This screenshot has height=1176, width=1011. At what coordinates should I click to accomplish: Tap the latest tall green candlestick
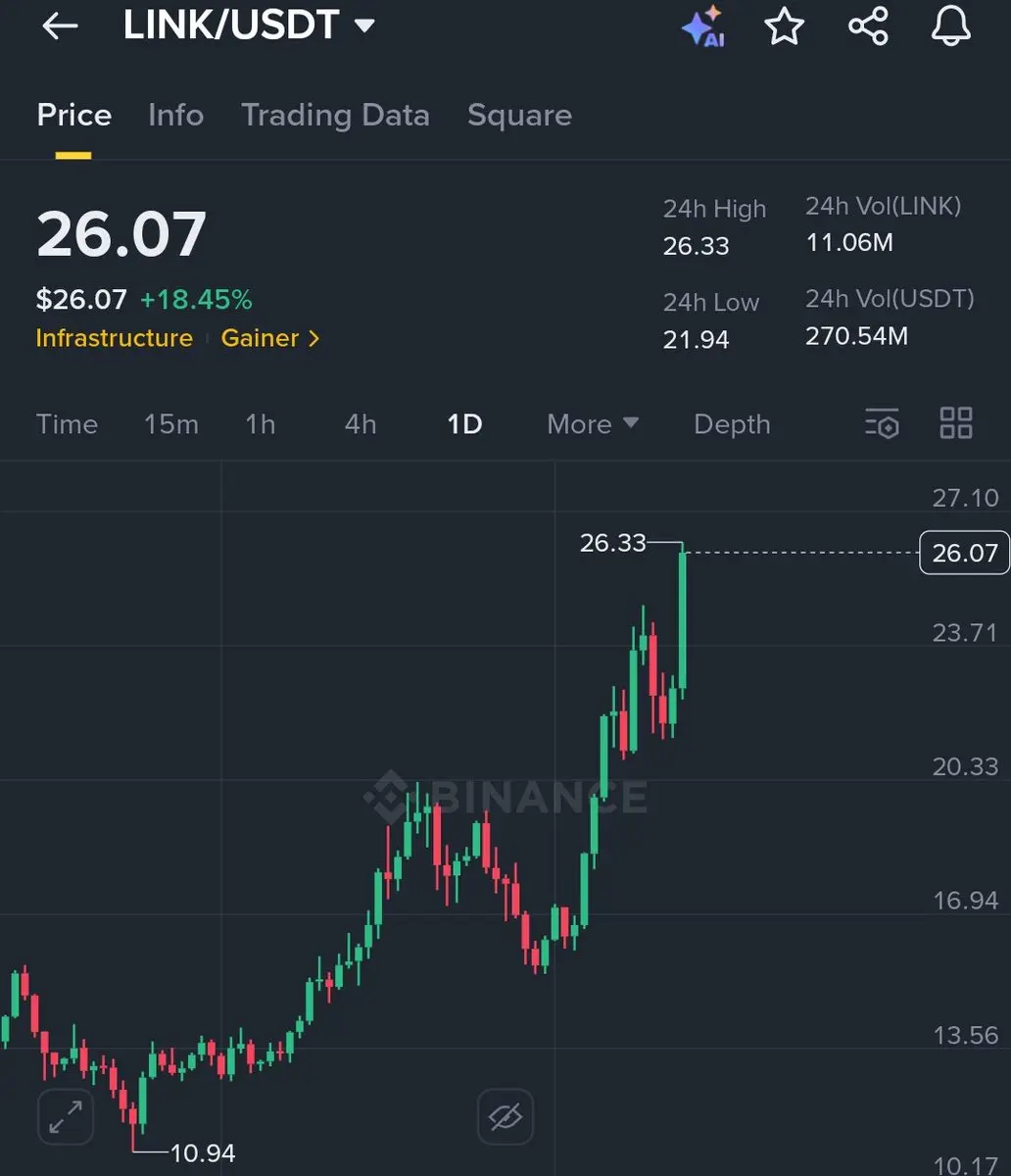tap(682, 620)
